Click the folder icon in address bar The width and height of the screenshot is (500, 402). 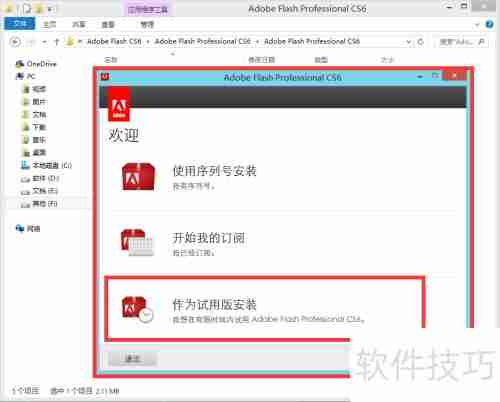pyautogui.click(x=70, y=41)
